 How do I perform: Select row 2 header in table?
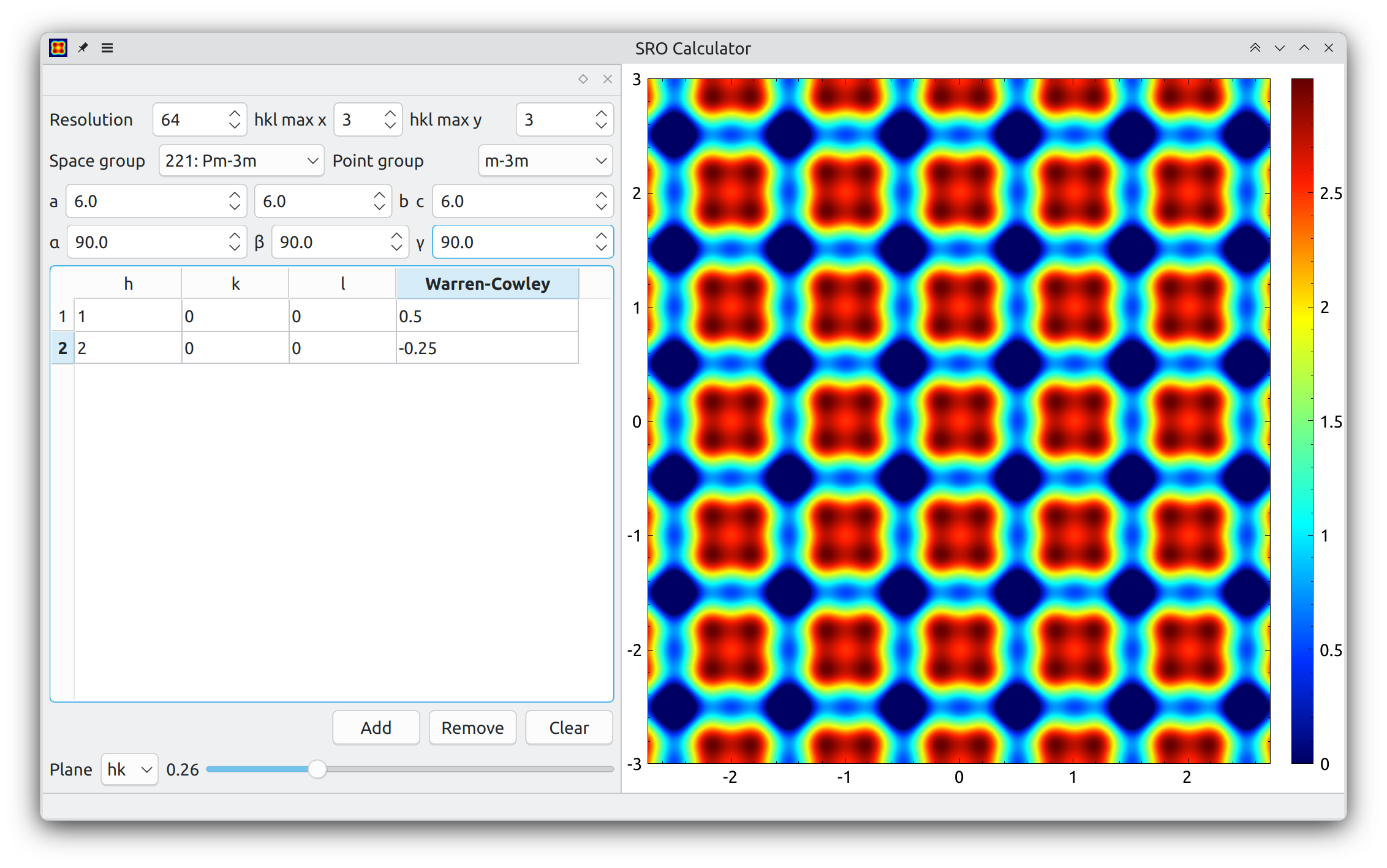(x=62, y=348)
